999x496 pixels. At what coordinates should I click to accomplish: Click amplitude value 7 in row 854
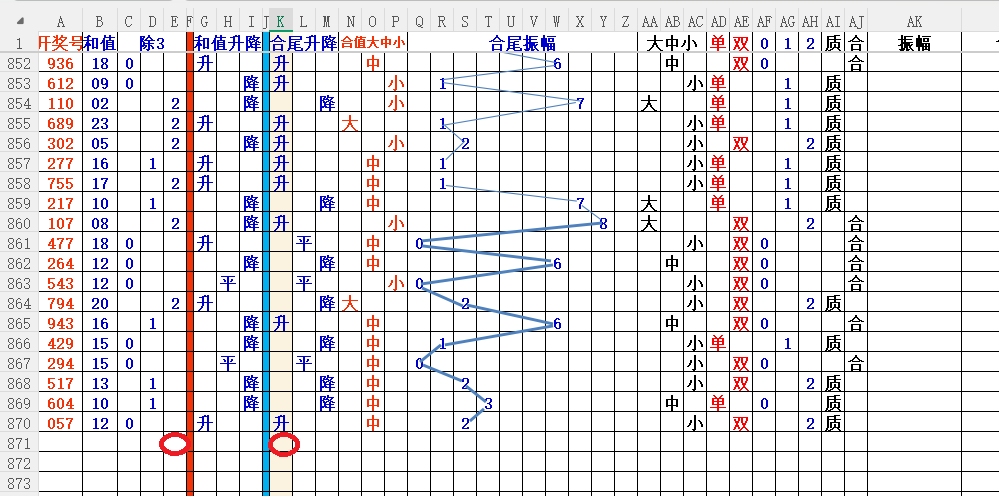point(580,104)
